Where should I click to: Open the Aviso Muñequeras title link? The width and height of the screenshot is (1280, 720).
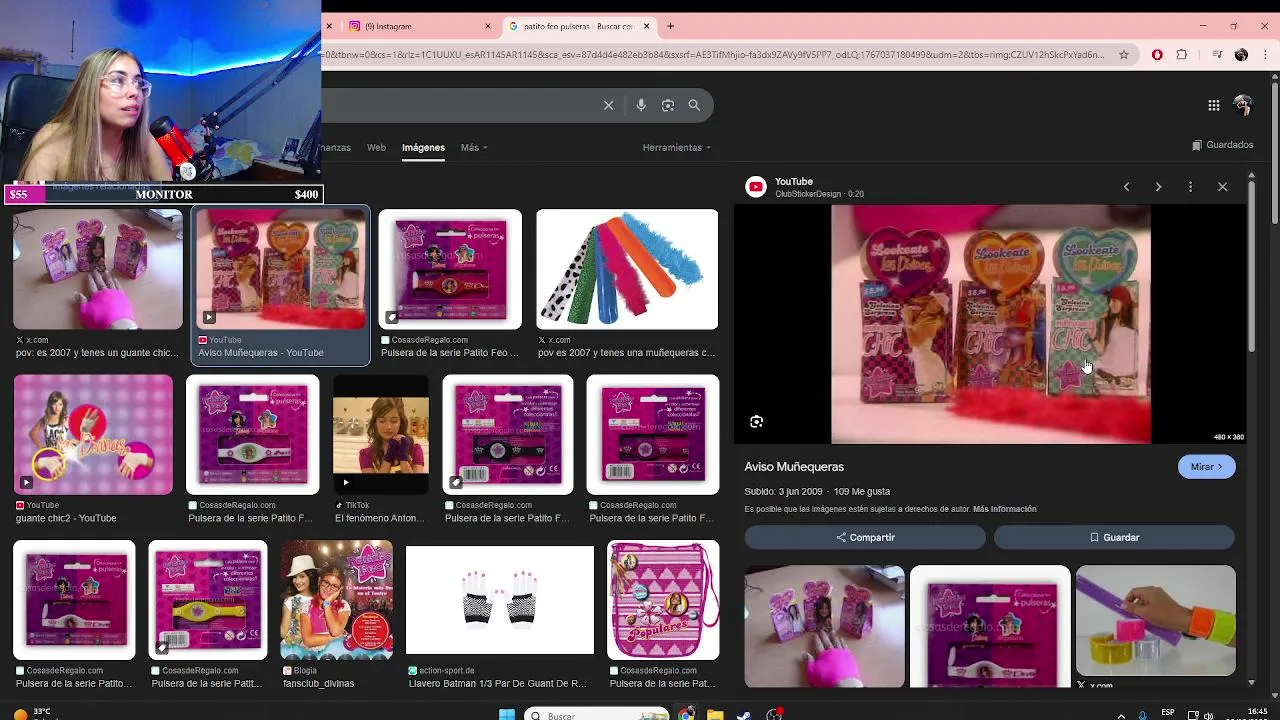(794, 467)
